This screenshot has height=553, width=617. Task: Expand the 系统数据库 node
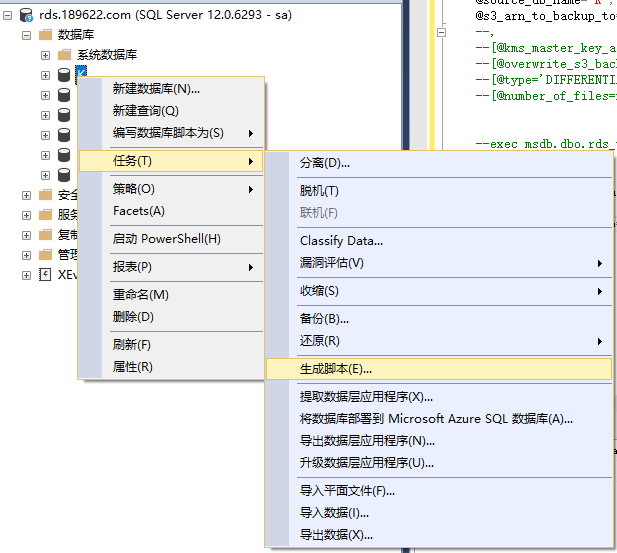coord(45,55)
